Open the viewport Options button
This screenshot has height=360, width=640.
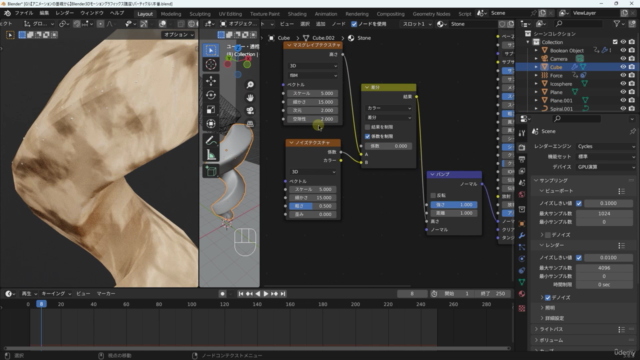179,35
